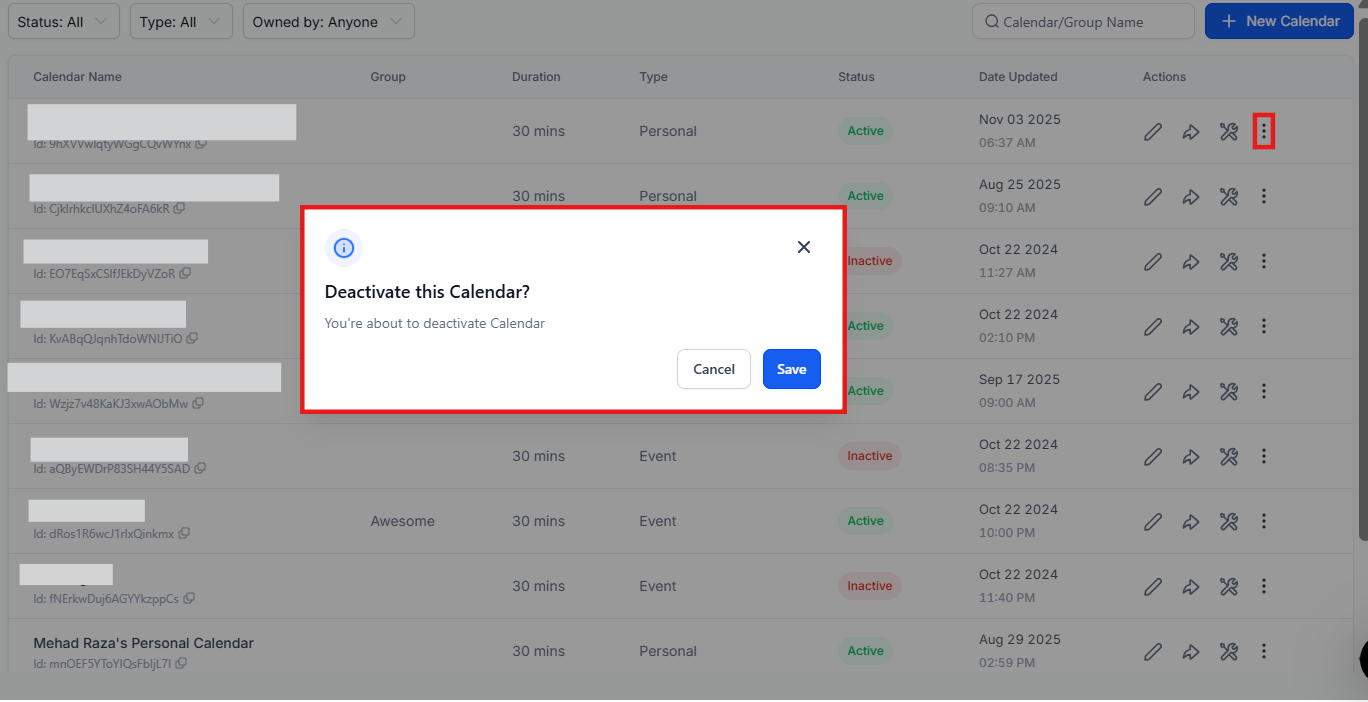Close the Deactivate this Calendar dialog

pos(803,247)
